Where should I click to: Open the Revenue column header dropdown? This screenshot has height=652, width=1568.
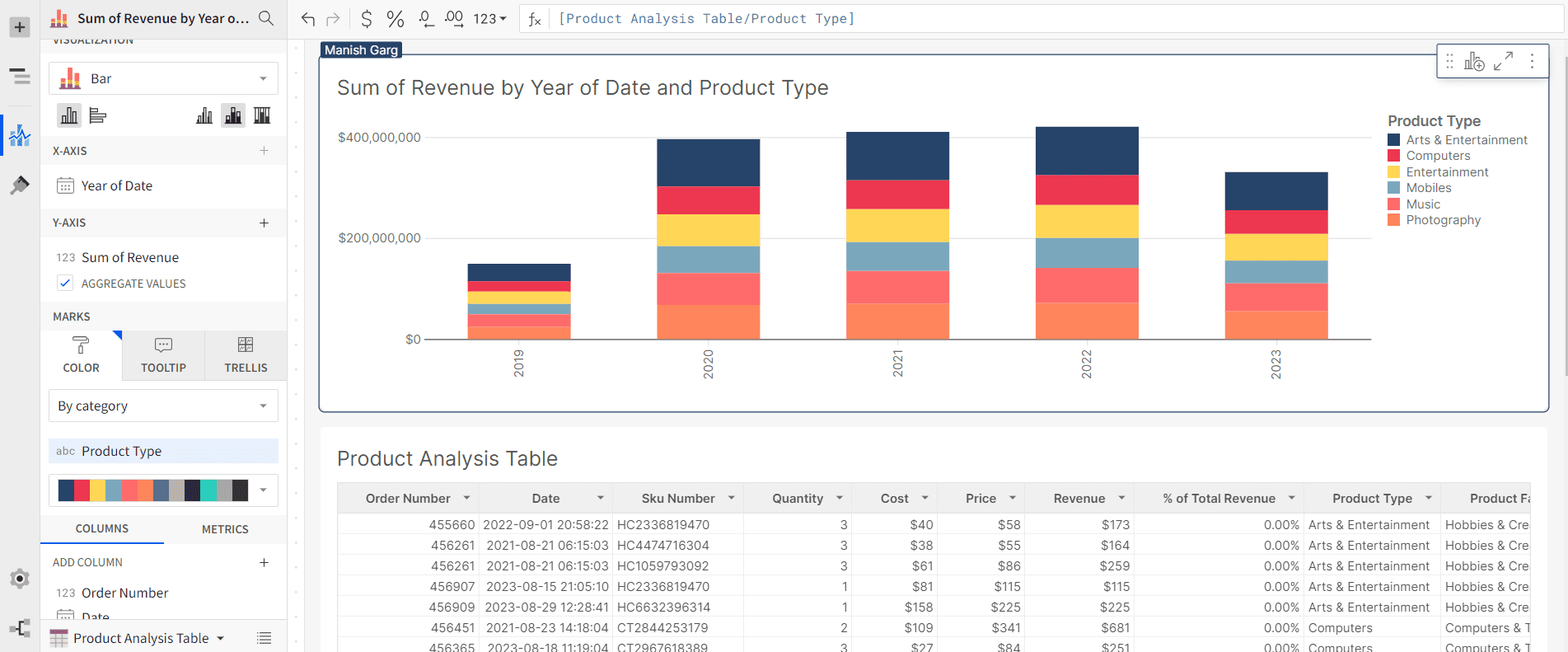(x=1121, y=498)
